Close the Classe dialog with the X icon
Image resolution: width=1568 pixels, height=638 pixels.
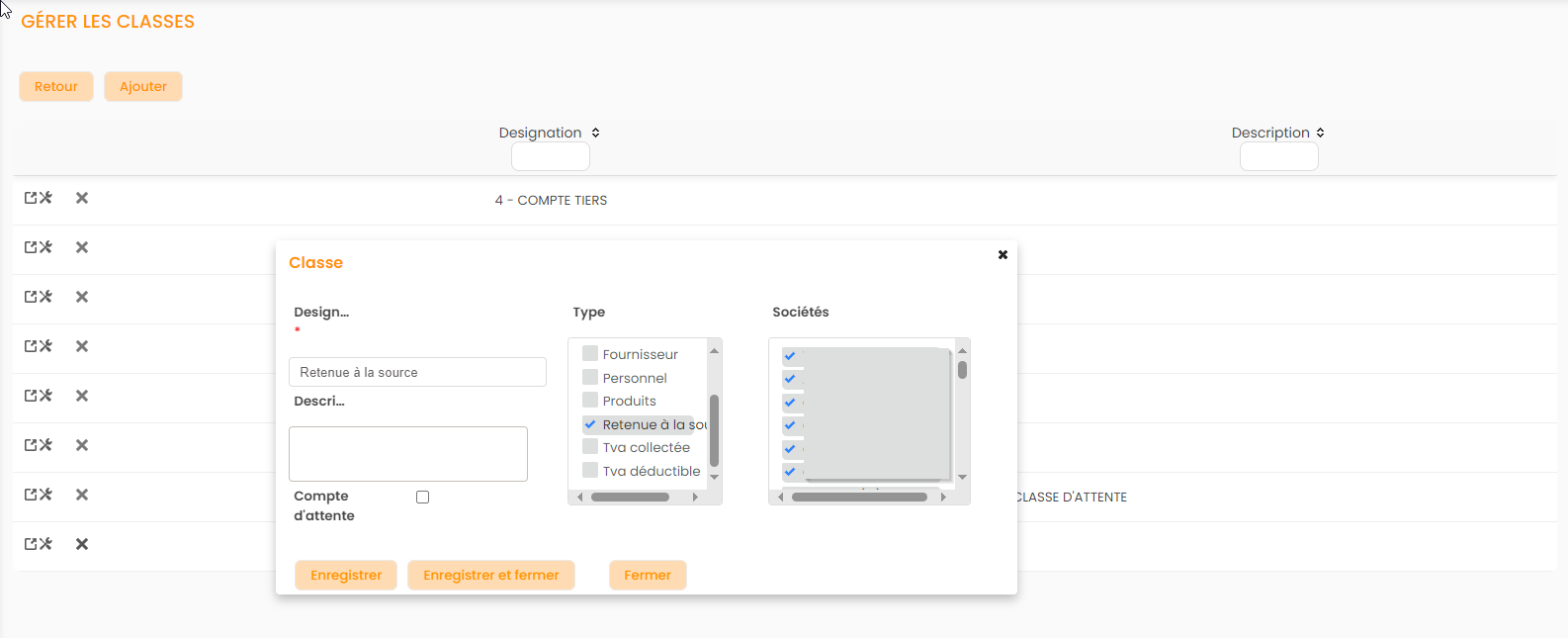point(1002,255)
